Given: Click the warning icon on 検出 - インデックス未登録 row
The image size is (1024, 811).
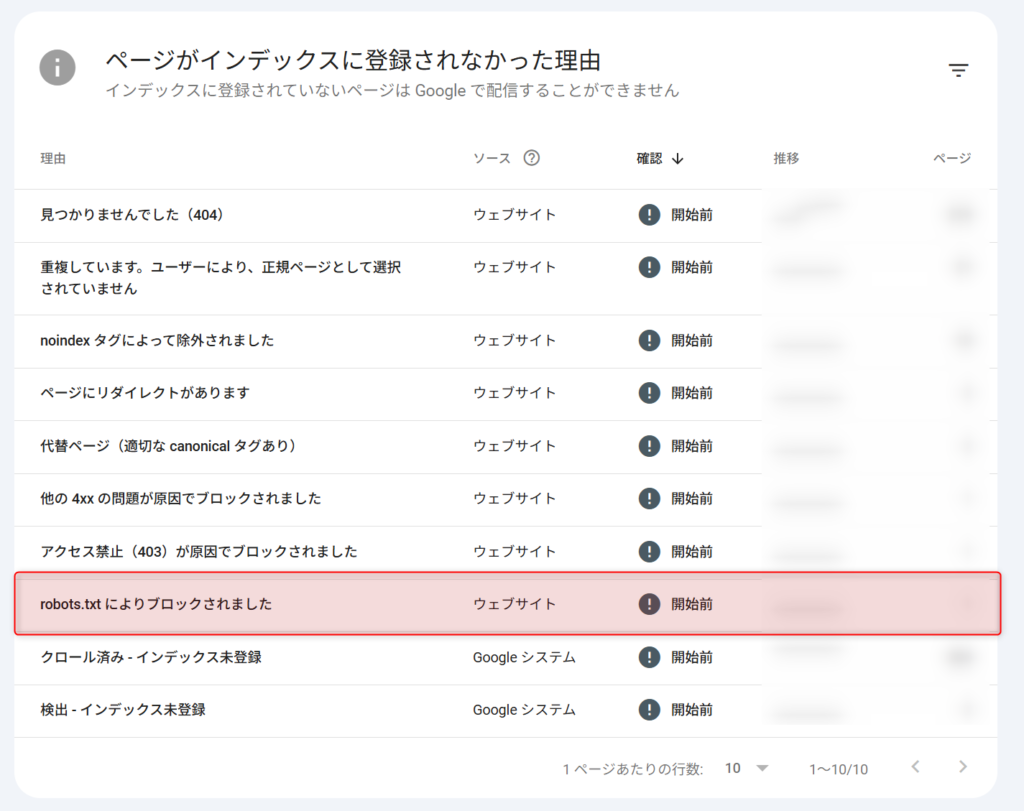Looking at the screenshot, I should [x=649, y=709].
